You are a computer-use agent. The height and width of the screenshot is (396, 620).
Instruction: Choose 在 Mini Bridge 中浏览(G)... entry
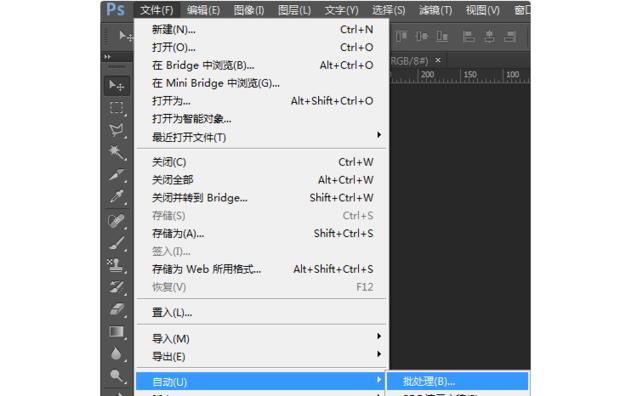(x=261, y=83)
